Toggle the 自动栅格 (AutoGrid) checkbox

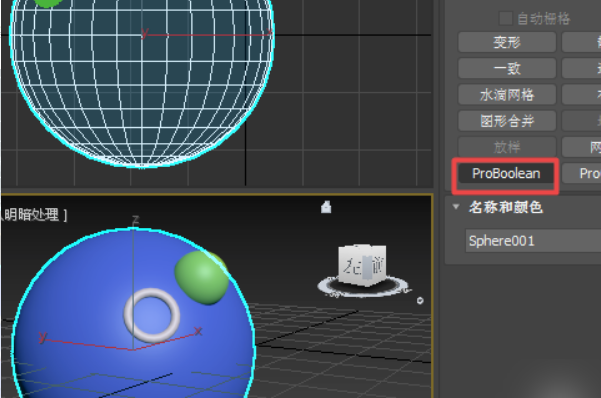click(x=506, y=18)
